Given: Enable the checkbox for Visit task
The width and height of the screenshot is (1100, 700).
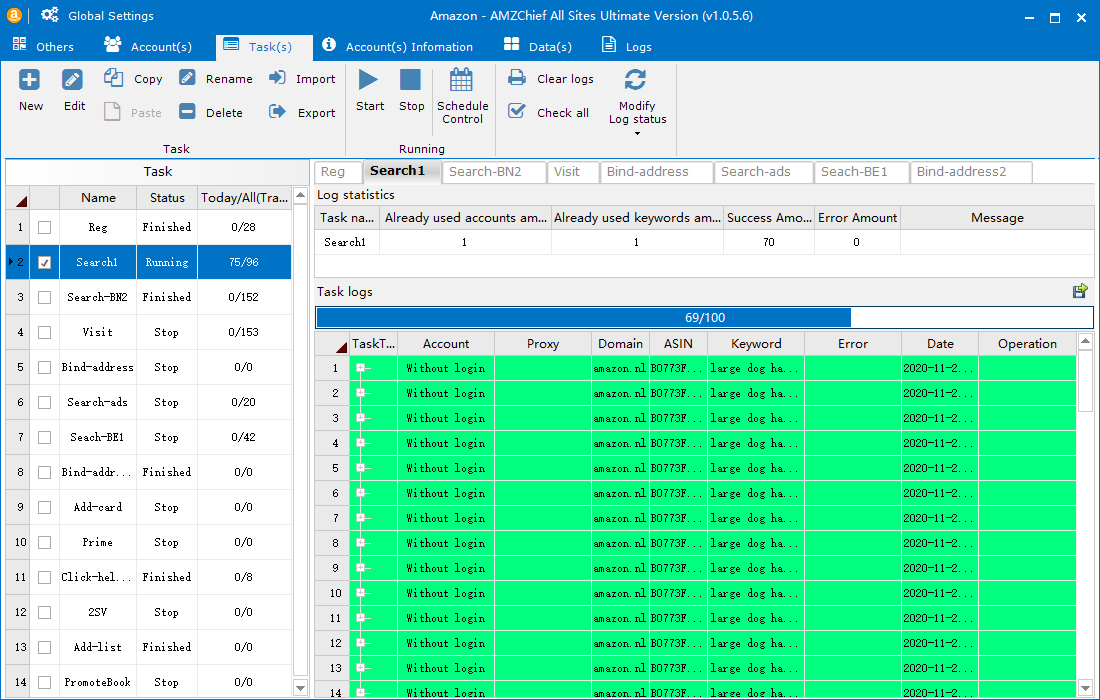Looking at the screenshot, I should pos(44,333).
